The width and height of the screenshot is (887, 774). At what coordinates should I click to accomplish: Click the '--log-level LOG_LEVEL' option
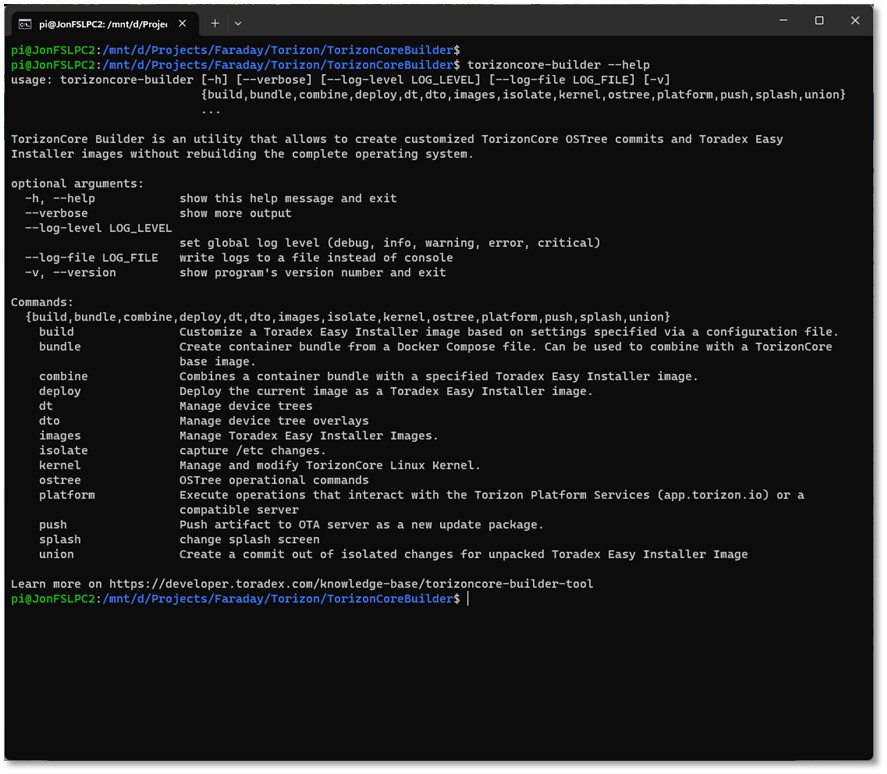coord(98,228)
